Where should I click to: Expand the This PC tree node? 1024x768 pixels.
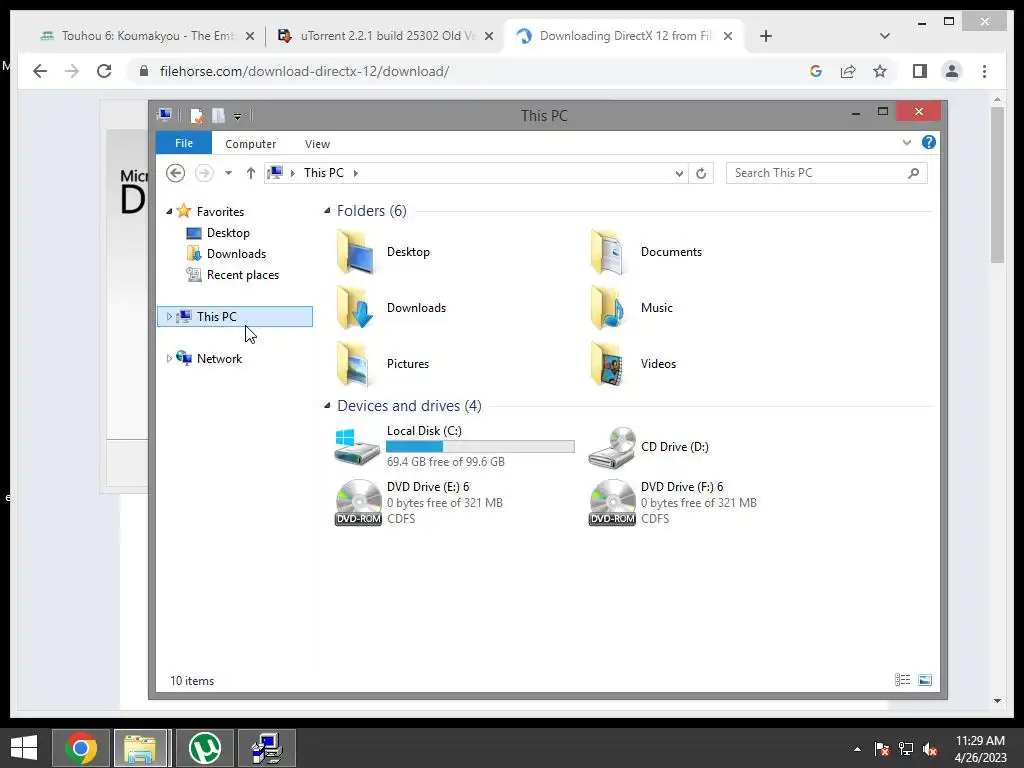169,317
